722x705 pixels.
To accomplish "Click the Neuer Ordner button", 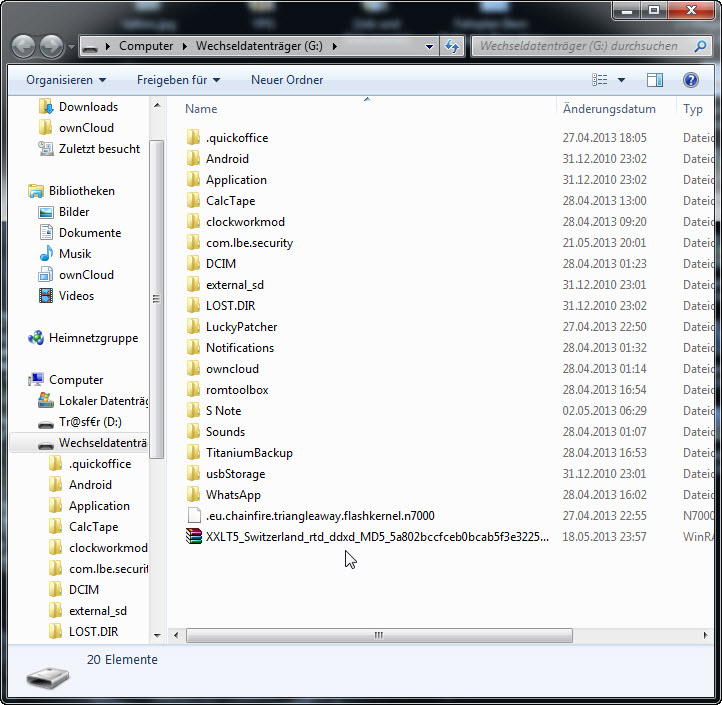I will (287, 80).
